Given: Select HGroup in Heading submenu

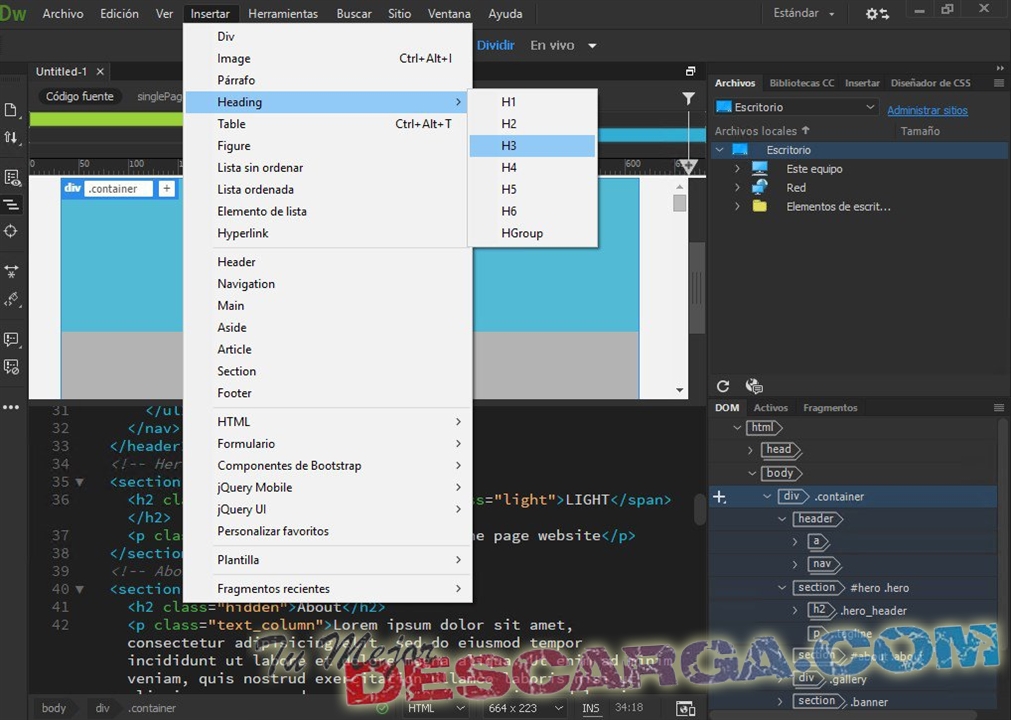Looking at the screenshot, I should point(533,233).
